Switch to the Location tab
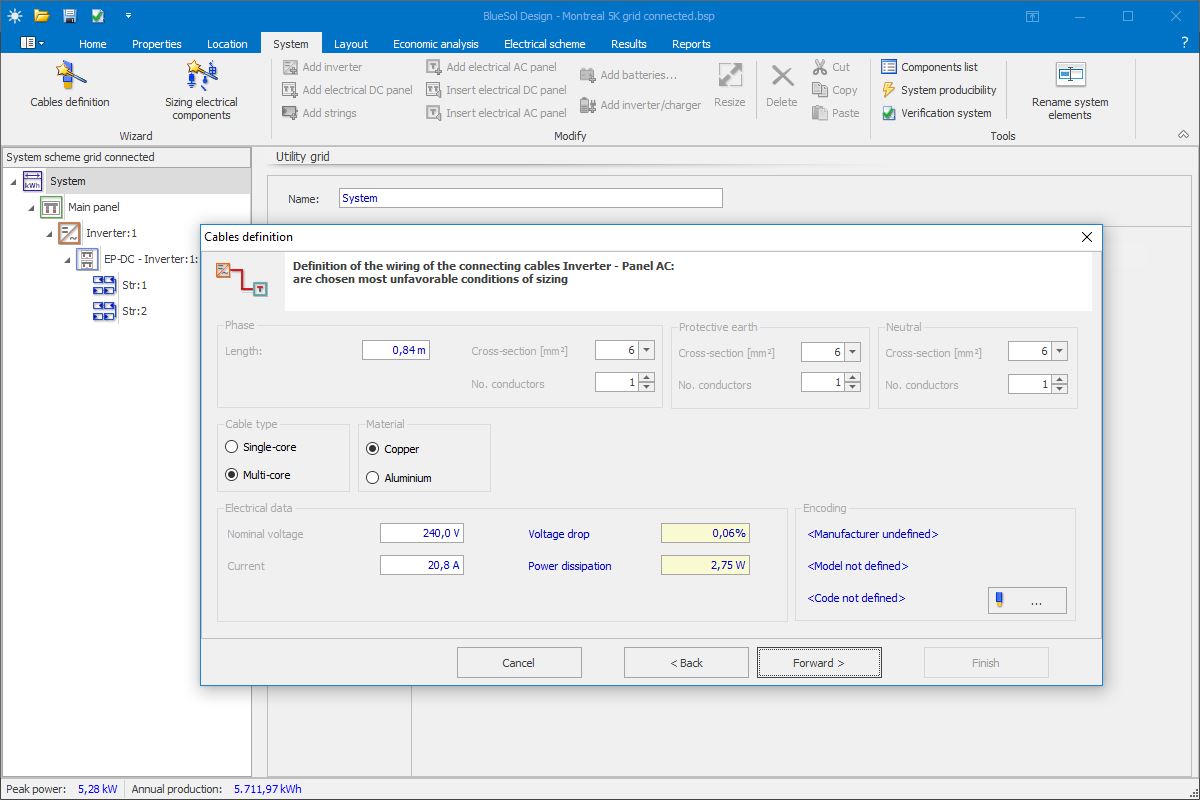Viewport: 1200px width, 800px height. coord(227,43)
